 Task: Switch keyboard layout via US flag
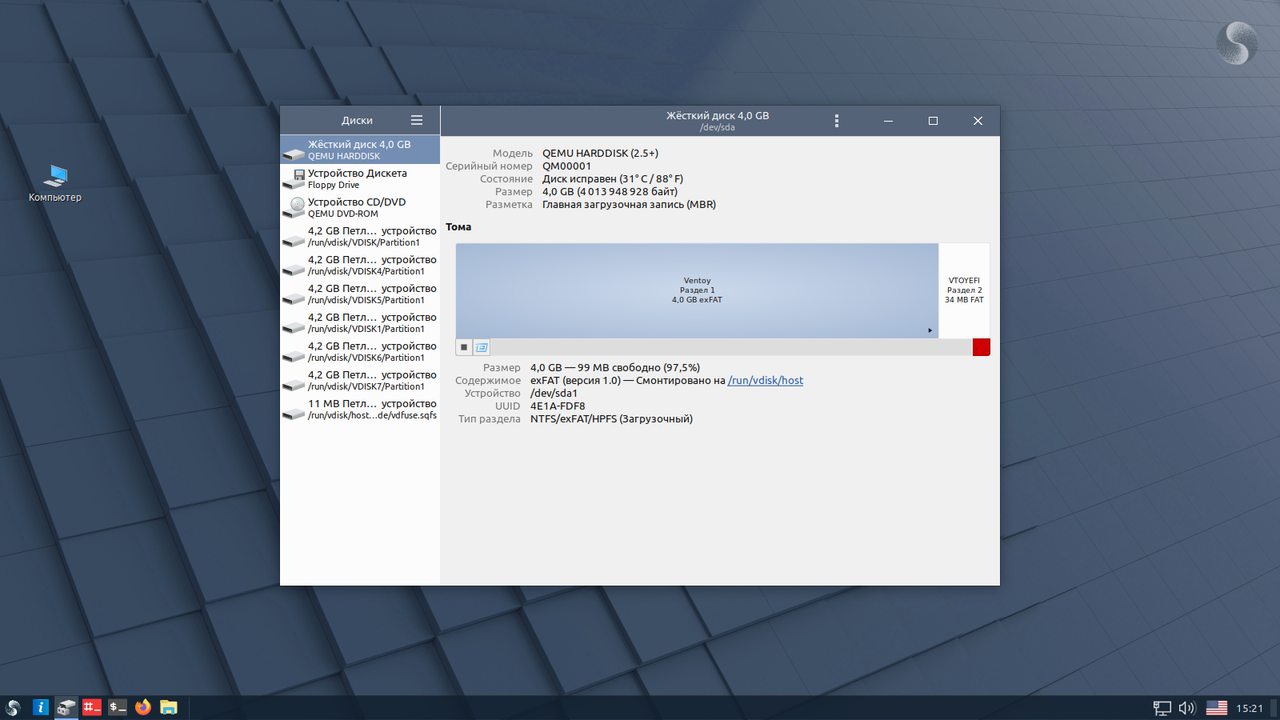point(1217,708)
